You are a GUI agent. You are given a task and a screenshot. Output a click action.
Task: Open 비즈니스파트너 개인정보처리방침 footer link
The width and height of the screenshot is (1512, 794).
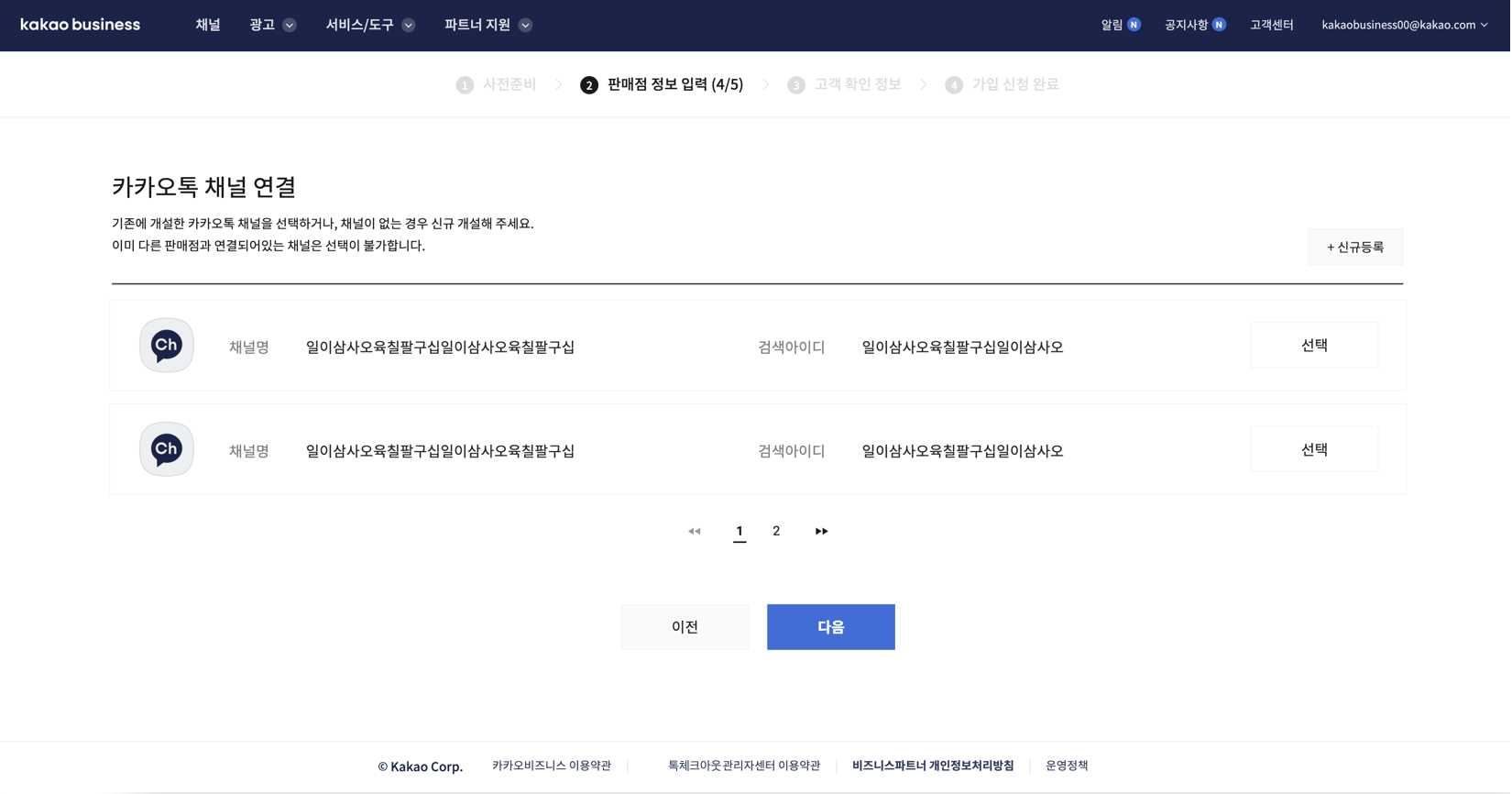point(932,766)
